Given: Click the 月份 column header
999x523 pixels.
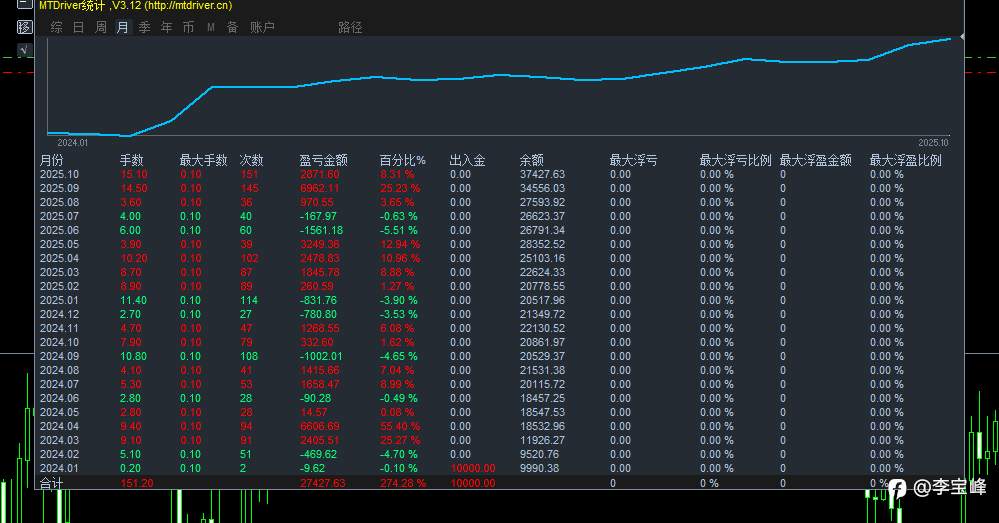Looking at the screenshot, I should pyautogui.click(x=52, y=160).
